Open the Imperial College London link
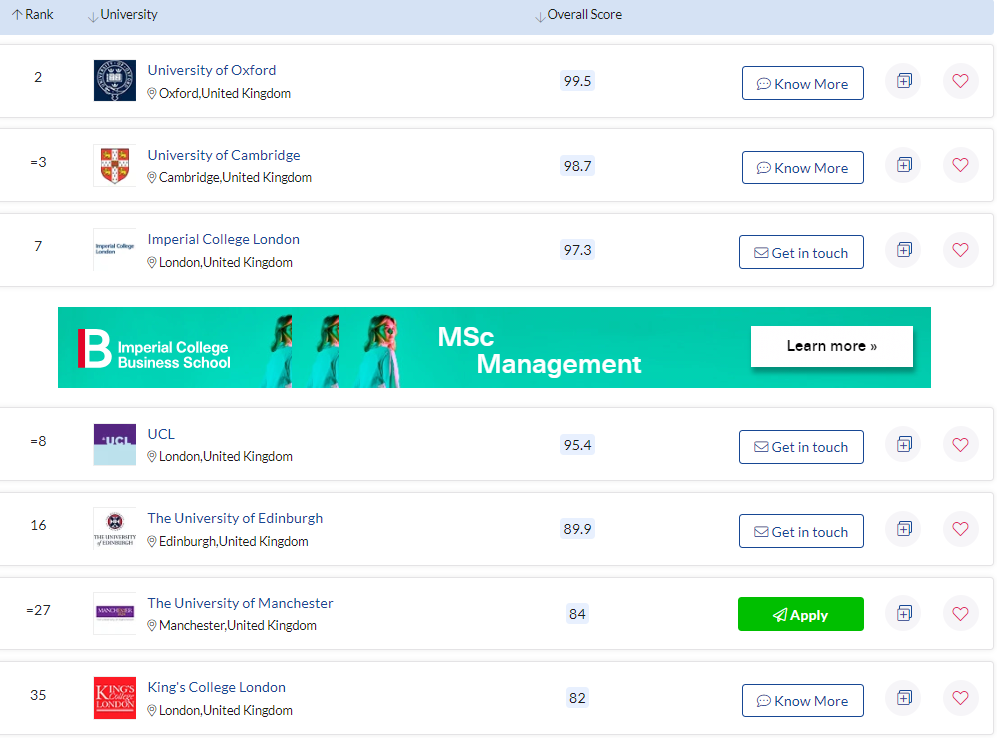 pos(223,239)
